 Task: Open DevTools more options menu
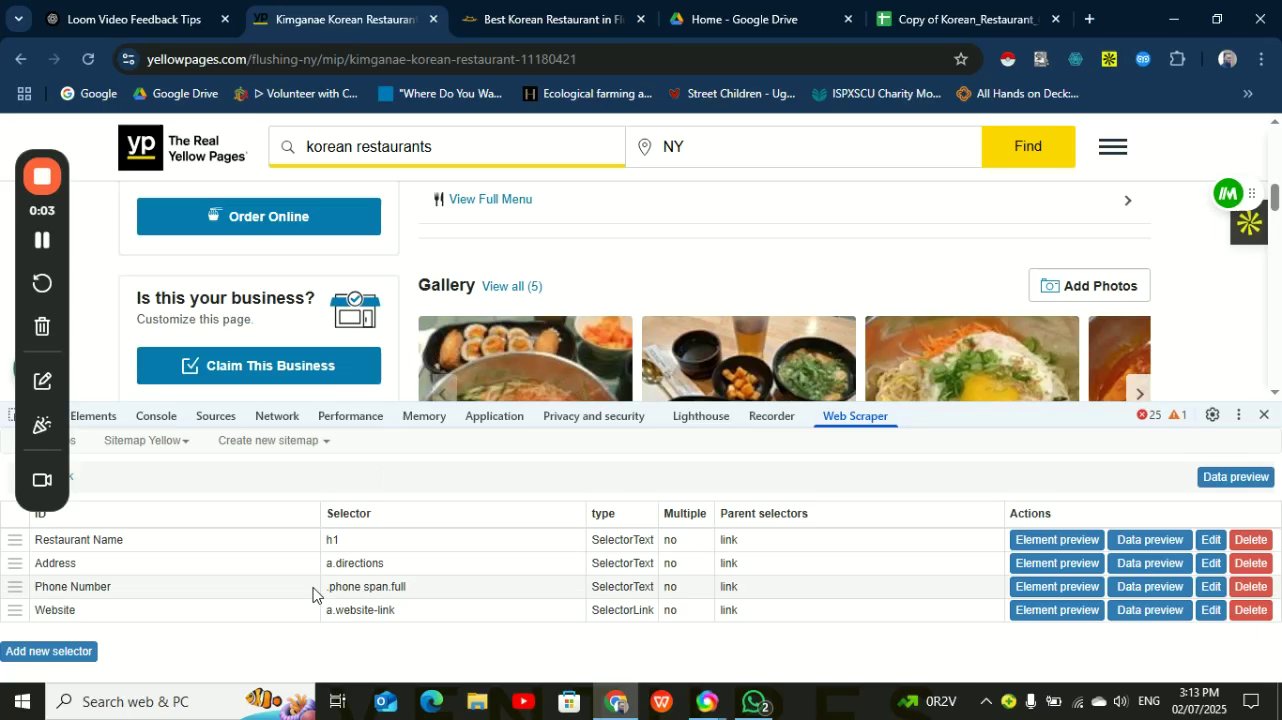[x=1239, y=415]
